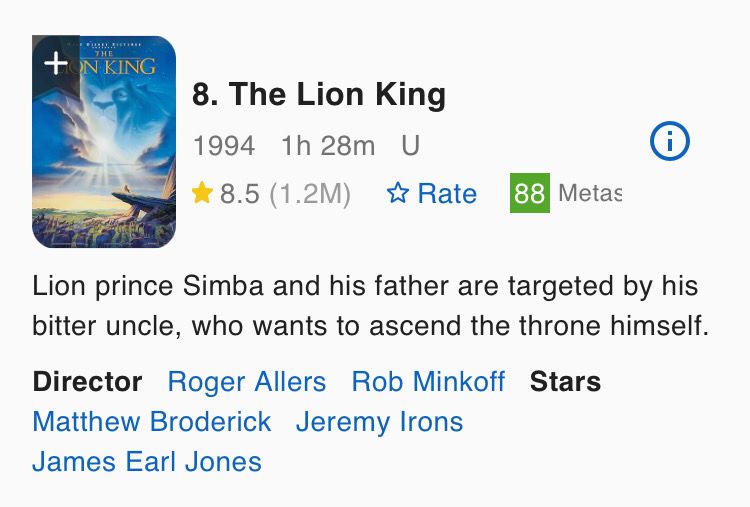Click the yellow star rating icon
The width and height of the screenshot is (750, 507).
click(x=202, y=193)
